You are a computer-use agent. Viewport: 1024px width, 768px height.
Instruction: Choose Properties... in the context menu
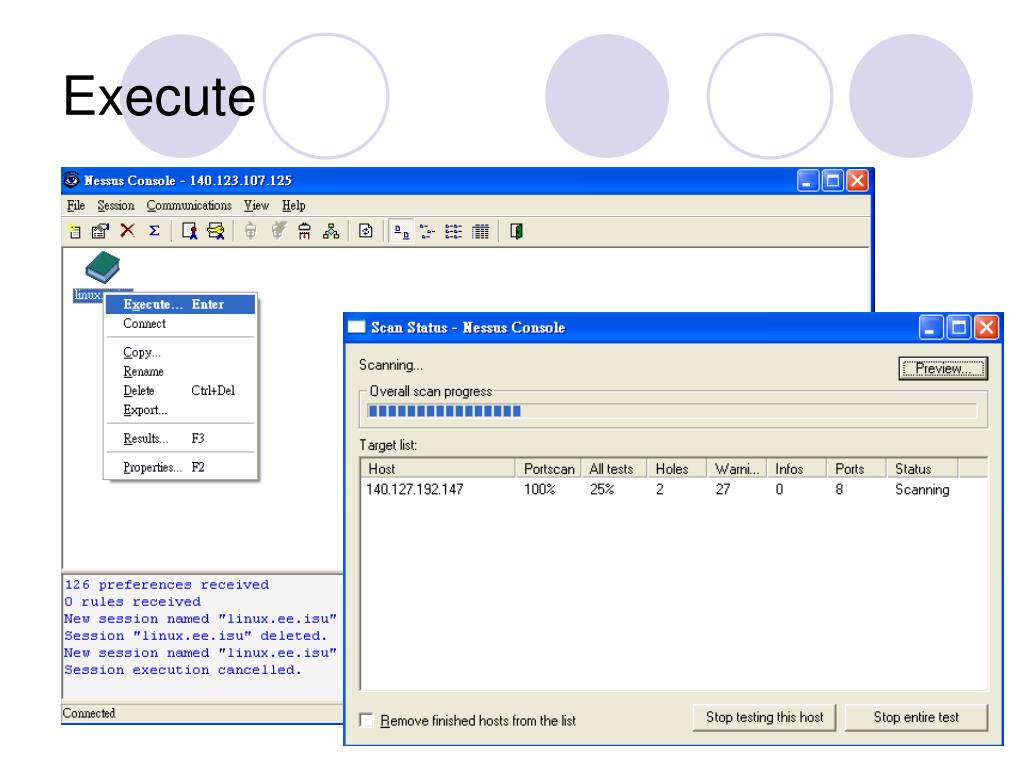[x=180, y=467]
